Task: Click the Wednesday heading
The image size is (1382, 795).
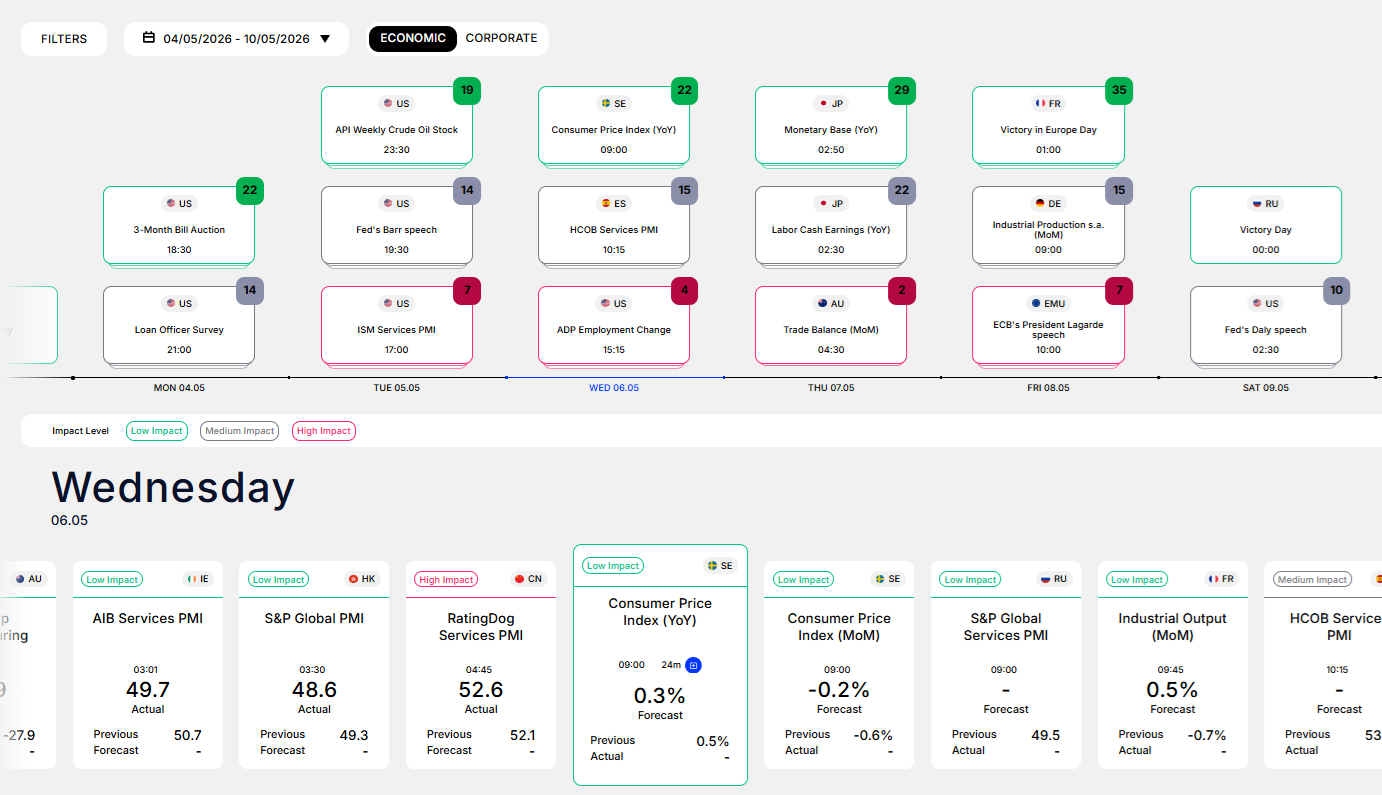Action: pos(173,487)
